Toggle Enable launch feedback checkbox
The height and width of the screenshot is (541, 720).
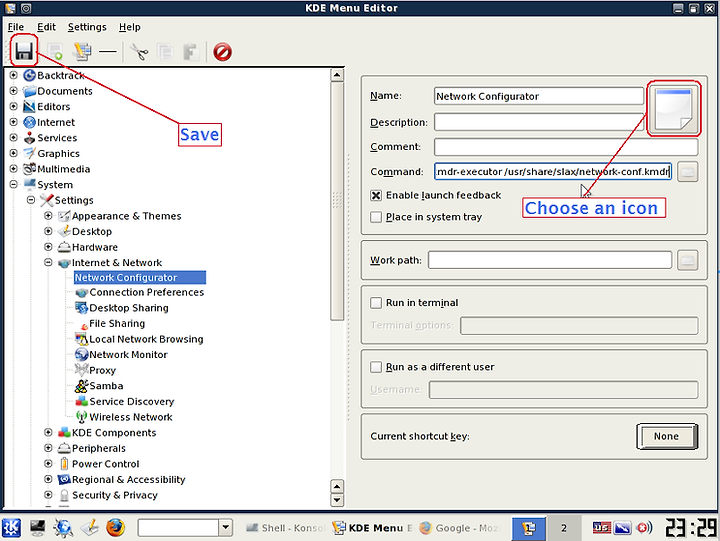pyautogui.click(x=376, y=195)
